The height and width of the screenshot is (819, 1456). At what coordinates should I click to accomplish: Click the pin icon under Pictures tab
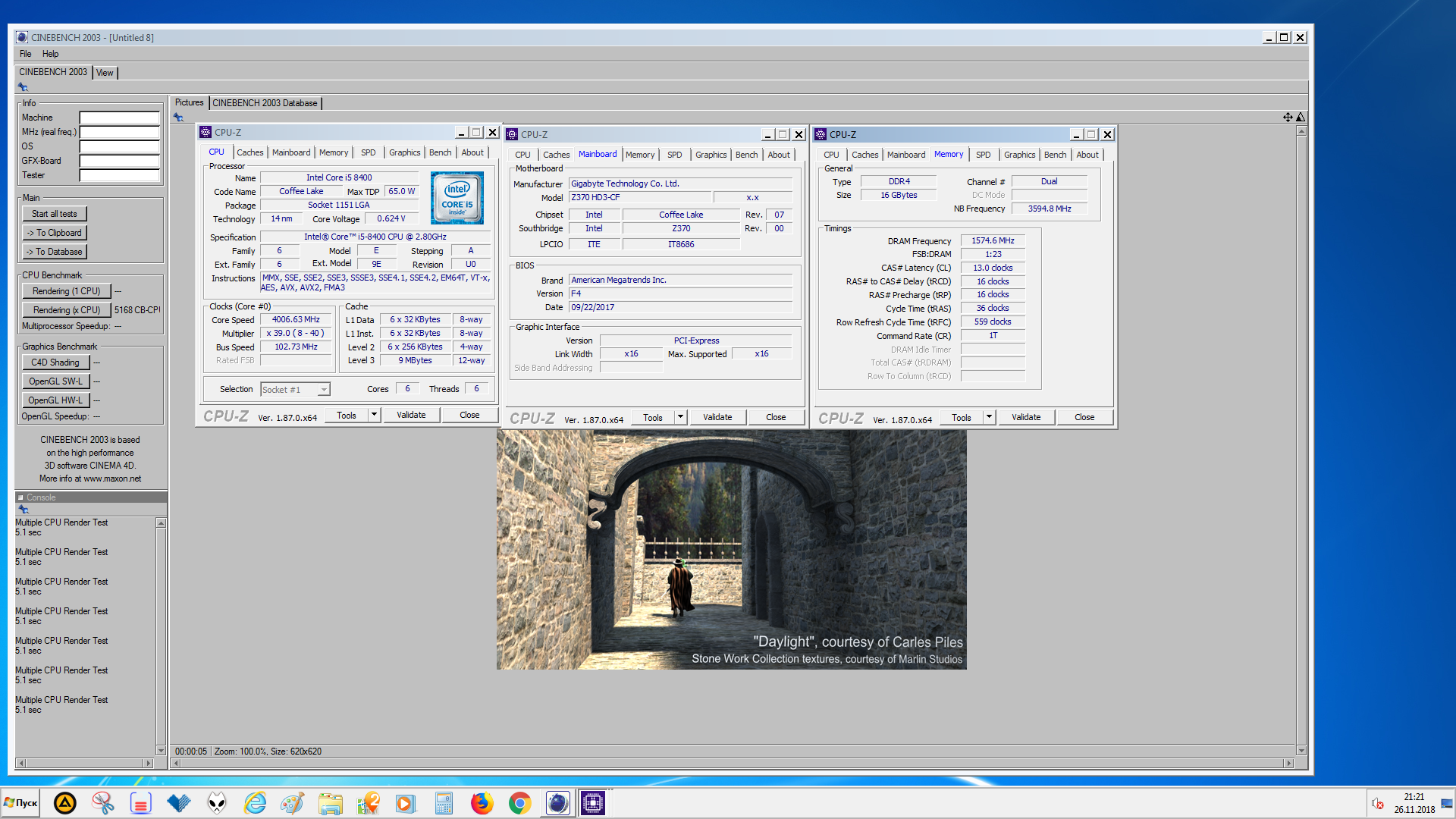coord(178,117)
